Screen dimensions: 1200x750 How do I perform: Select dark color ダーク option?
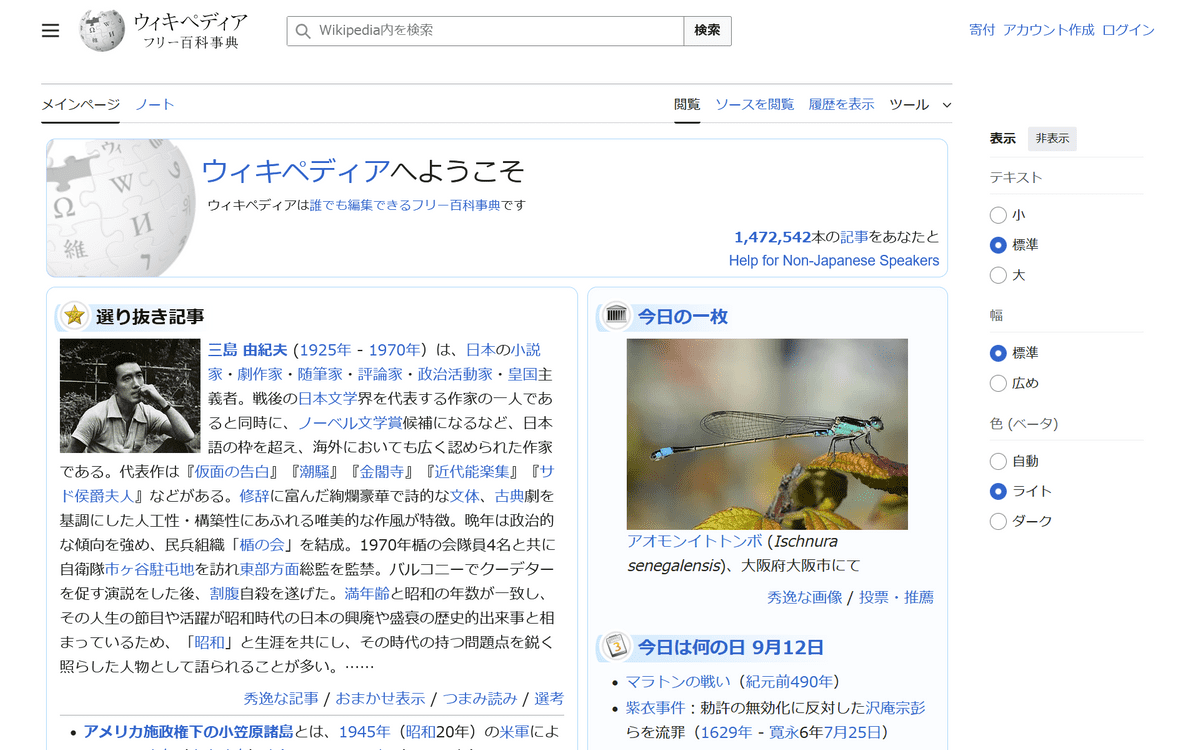pos(998,521)
